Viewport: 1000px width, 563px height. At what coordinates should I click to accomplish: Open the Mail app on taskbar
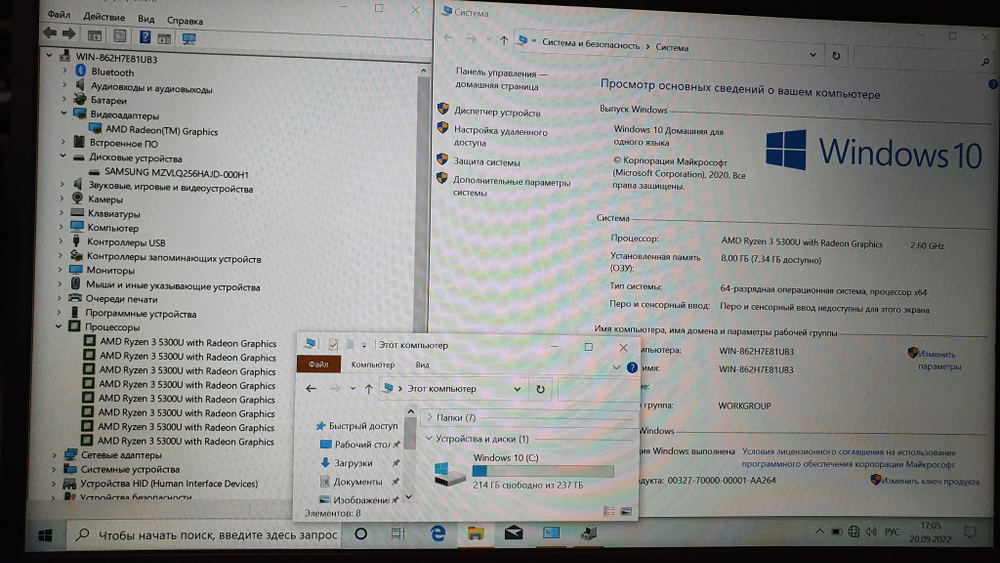pos(513,533)
